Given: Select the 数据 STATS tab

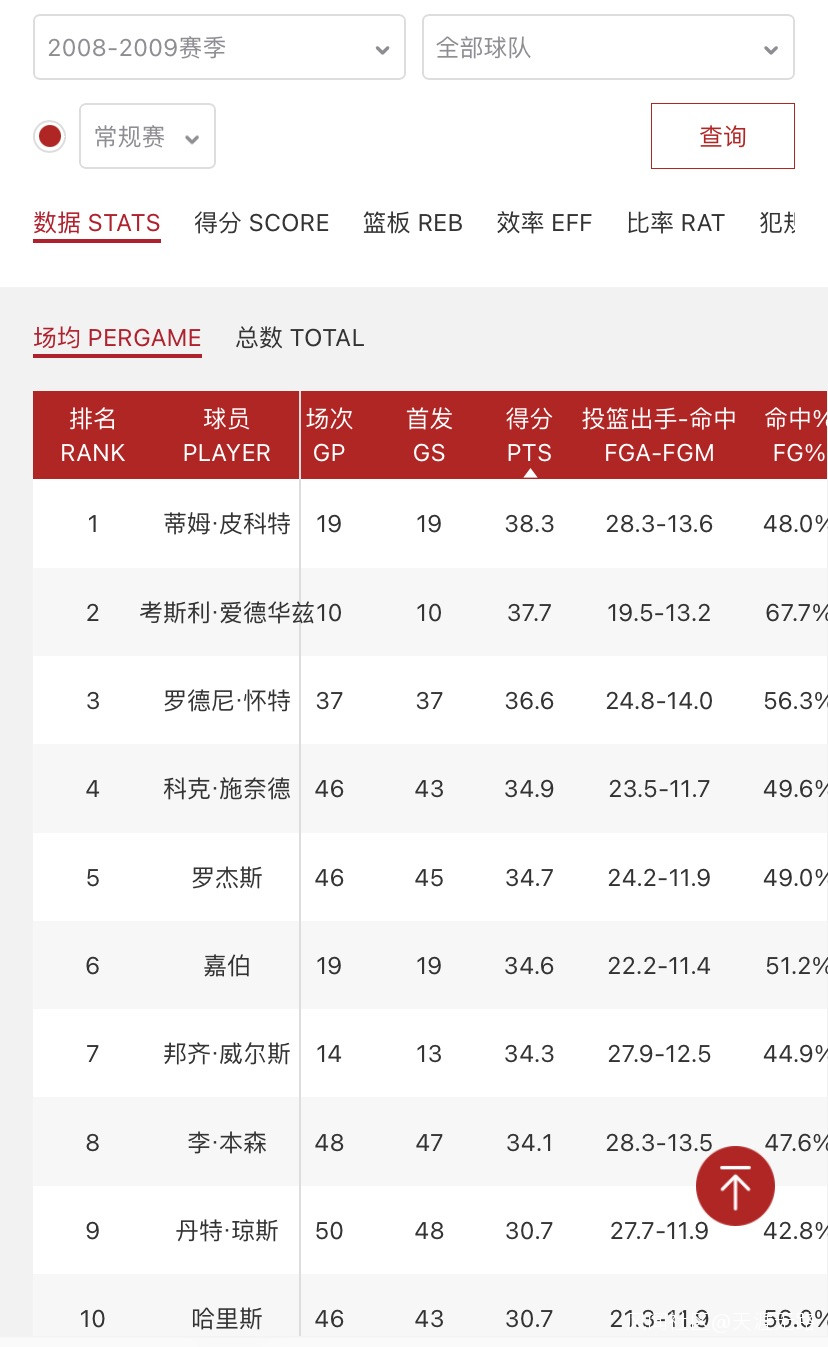Looking at the screenshot, I should pyautogui.click(x=97, y=223).
